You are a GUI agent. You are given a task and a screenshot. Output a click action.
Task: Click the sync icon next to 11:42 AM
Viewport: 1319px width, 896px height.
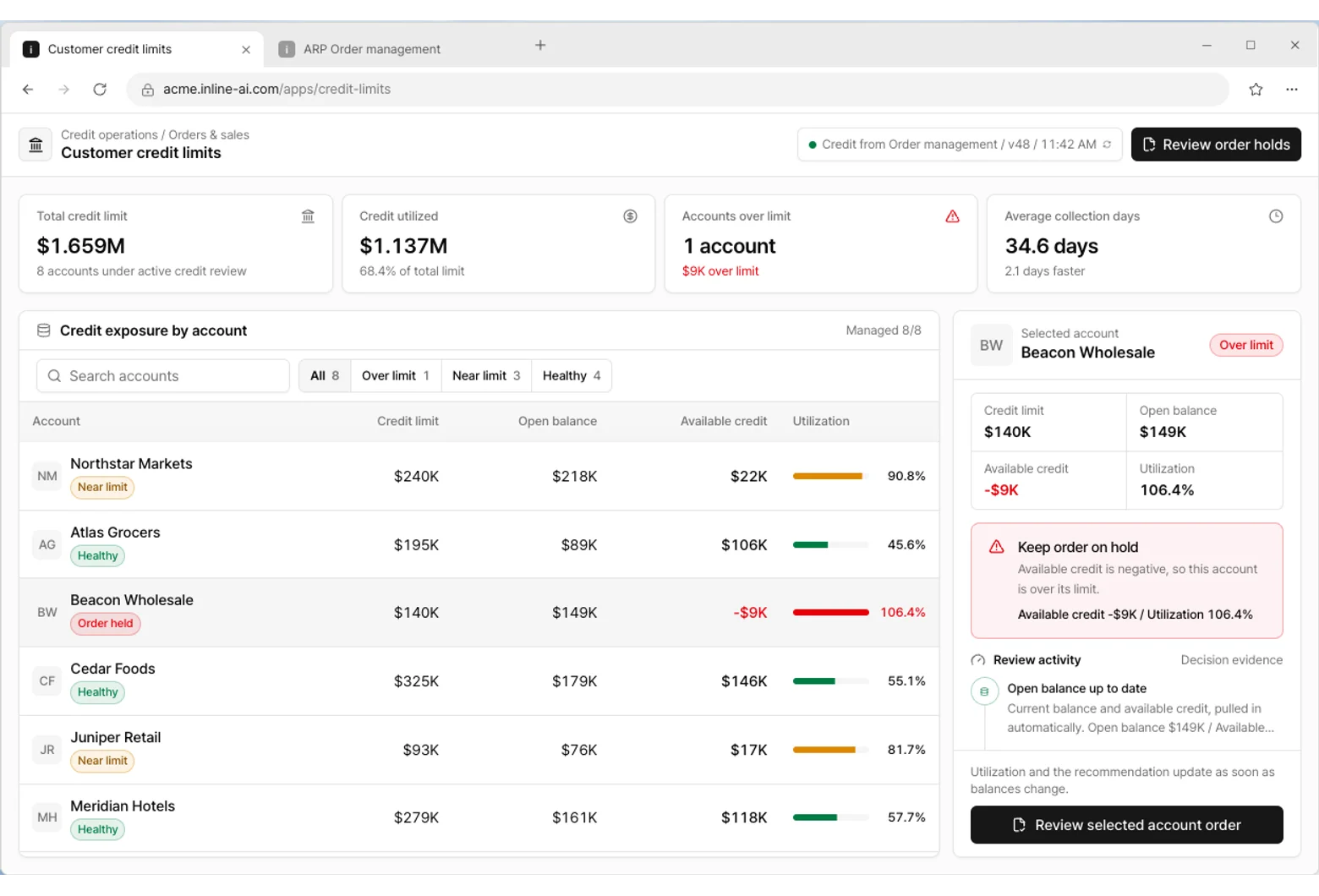(x=1107, y=145)
